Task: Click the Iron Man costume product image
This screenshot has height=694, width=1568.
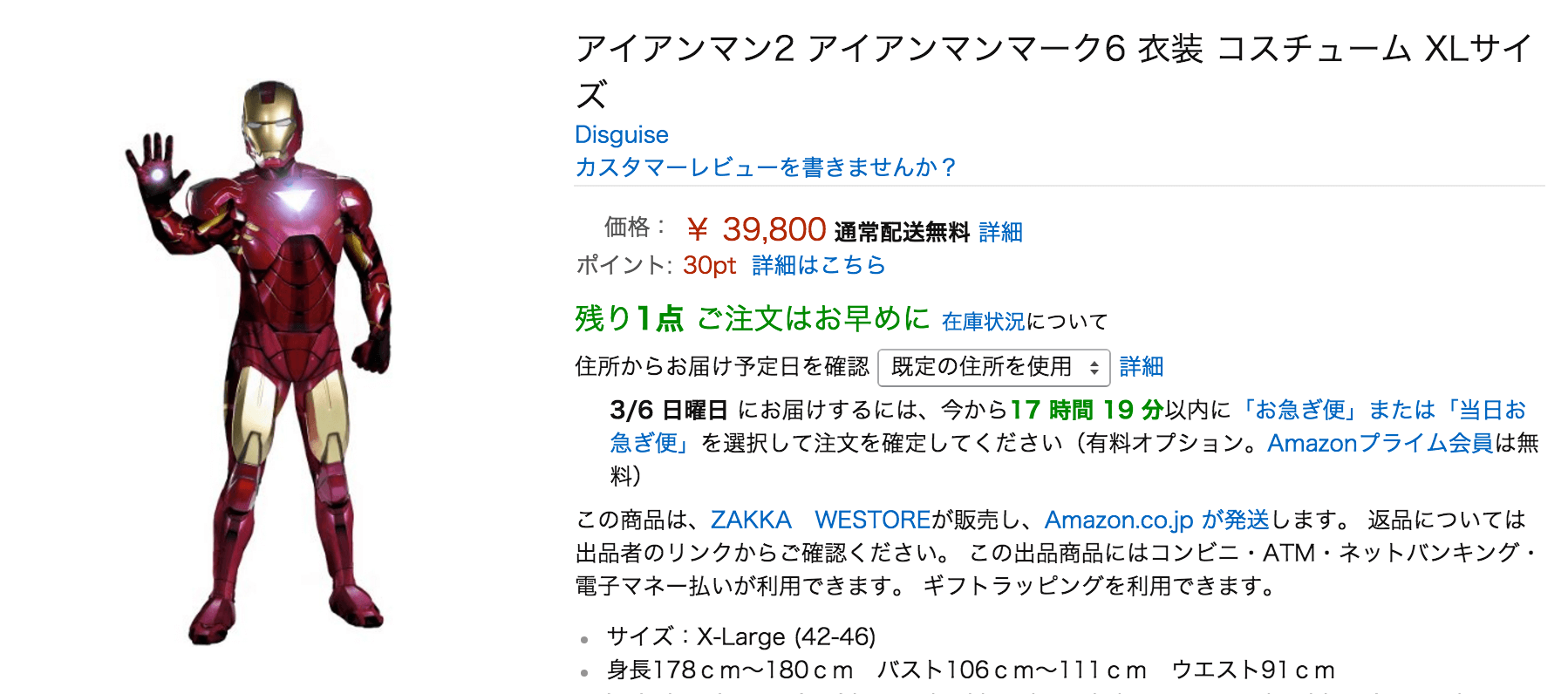Action: (x=262, y=349)
